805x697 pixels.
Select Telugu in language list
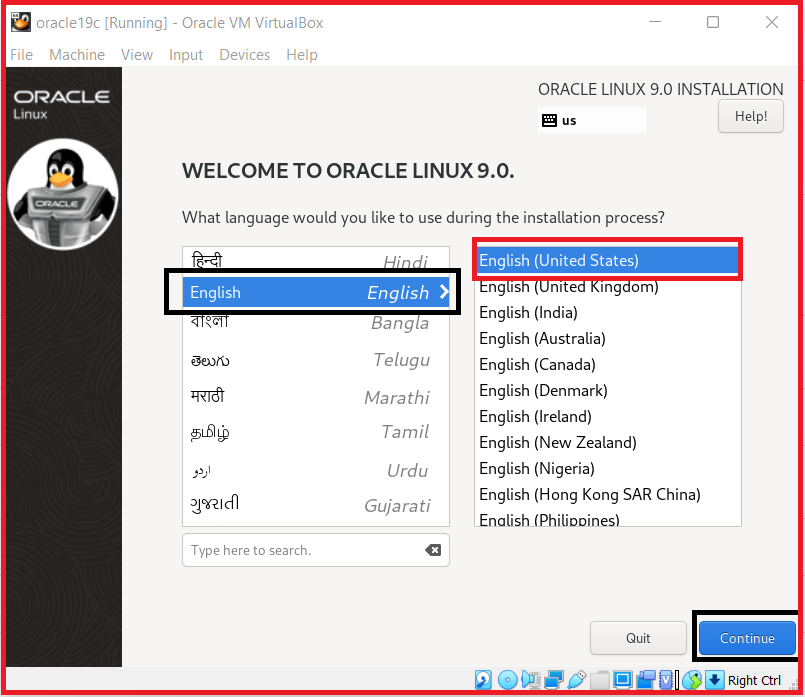pyautogui.click(x=316, y=360)
